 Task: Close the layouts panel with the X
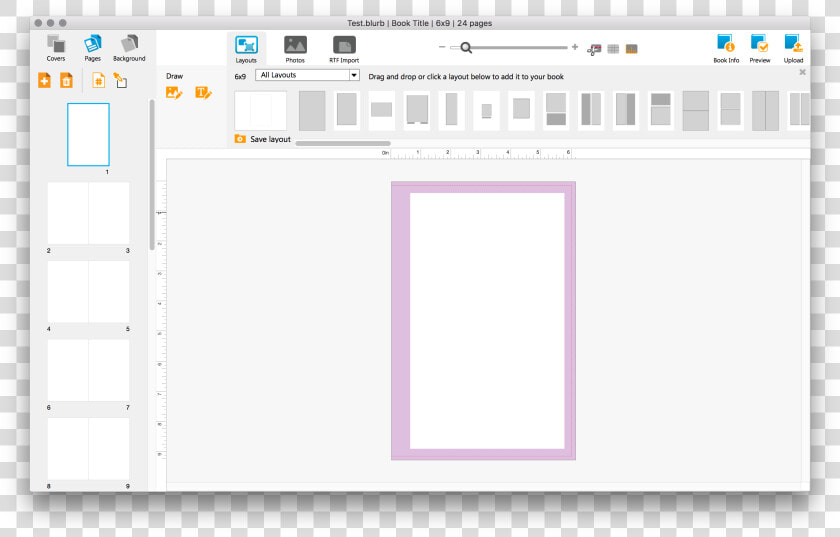coord(802,72)
